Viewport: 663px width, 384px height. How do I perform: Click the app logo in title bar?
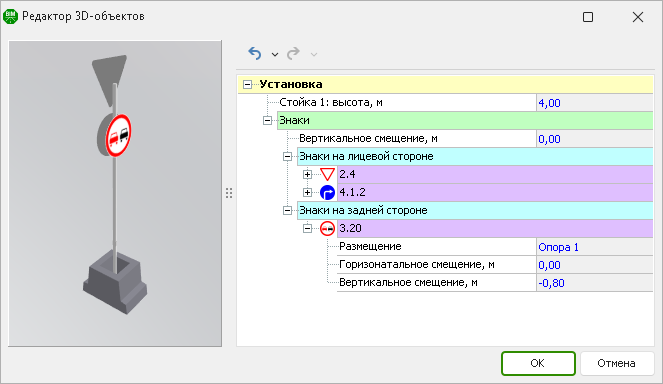(x=10, y=16)
